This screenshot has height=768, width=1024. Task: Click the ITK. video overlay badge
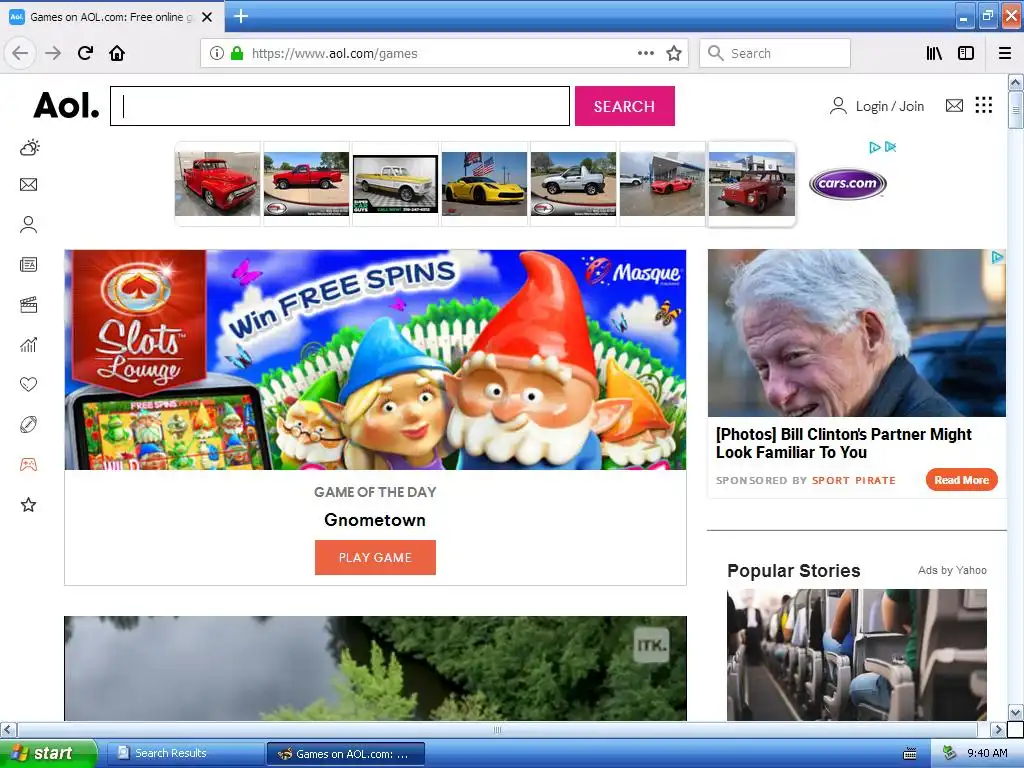tap(651, 645)
